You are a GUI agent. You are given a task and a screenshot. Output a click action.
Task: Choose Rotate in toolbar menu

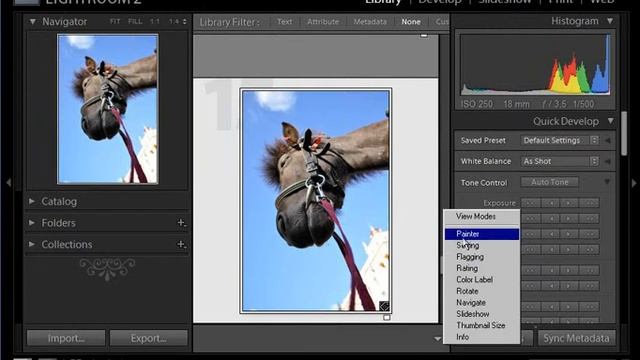(x=482, y=291)
